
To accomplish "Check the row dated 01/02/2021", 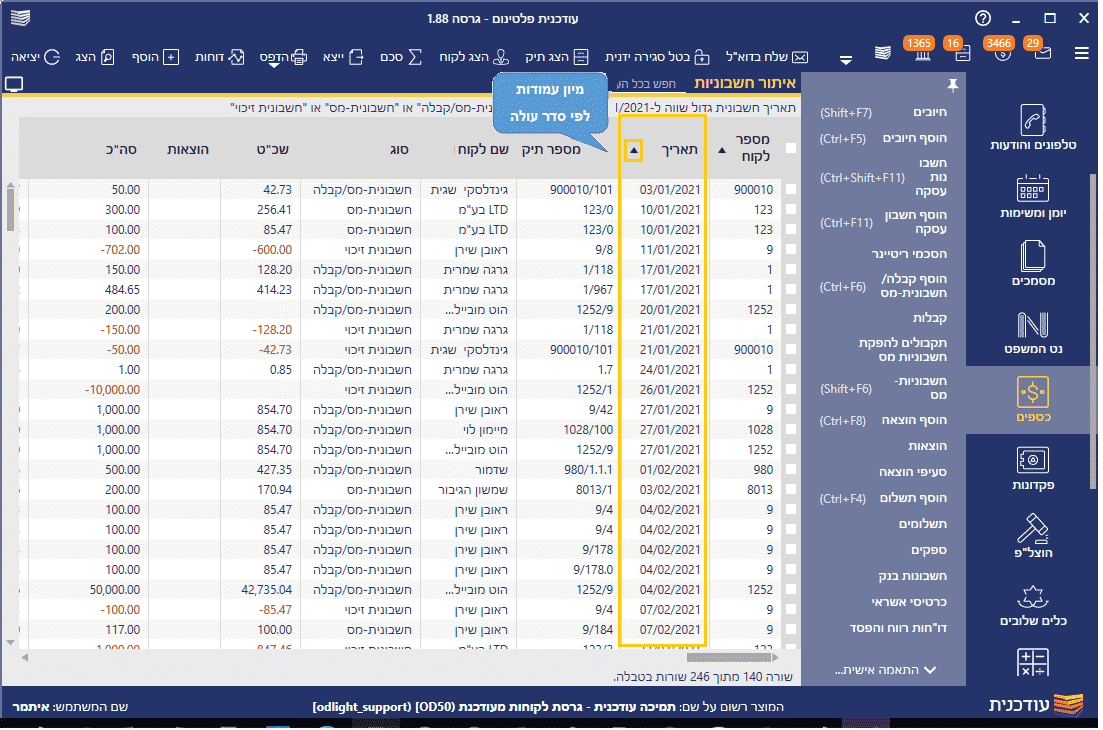I will tap(791, 469).
